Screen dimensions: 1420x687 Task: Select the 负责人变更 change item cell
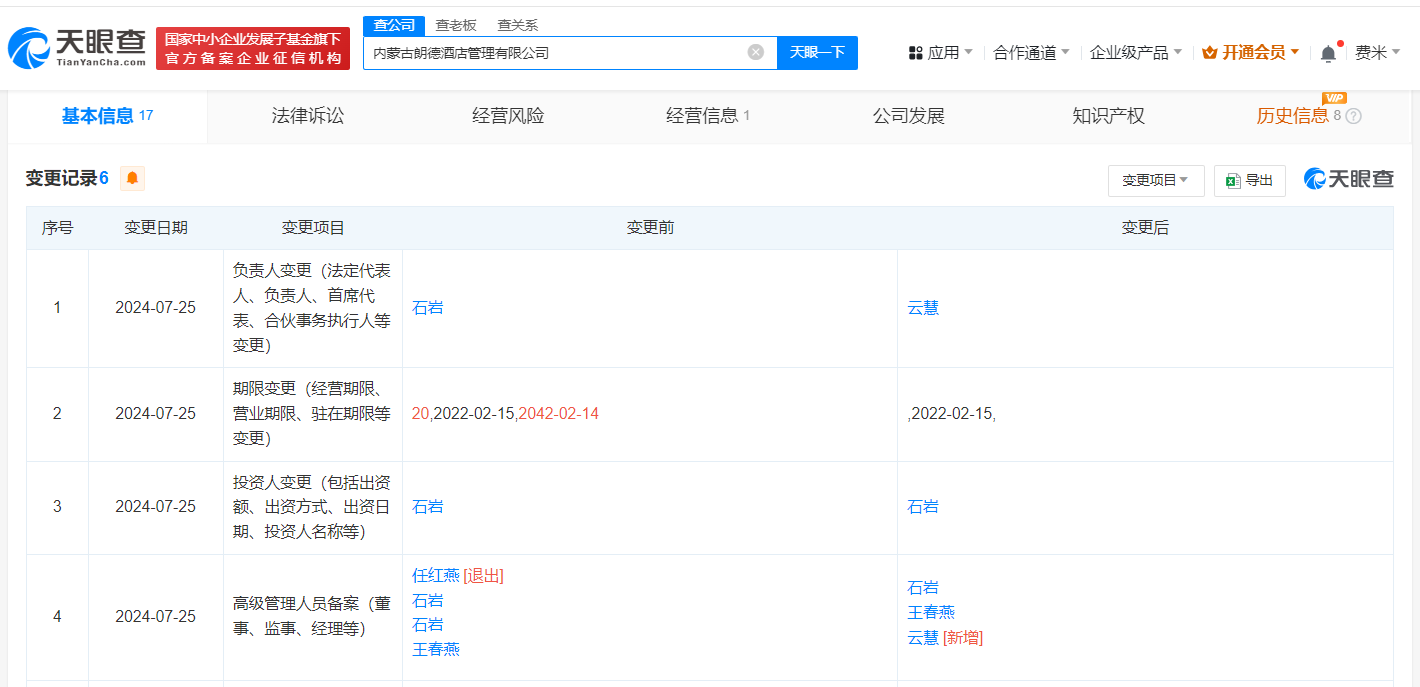pos(313,308)
